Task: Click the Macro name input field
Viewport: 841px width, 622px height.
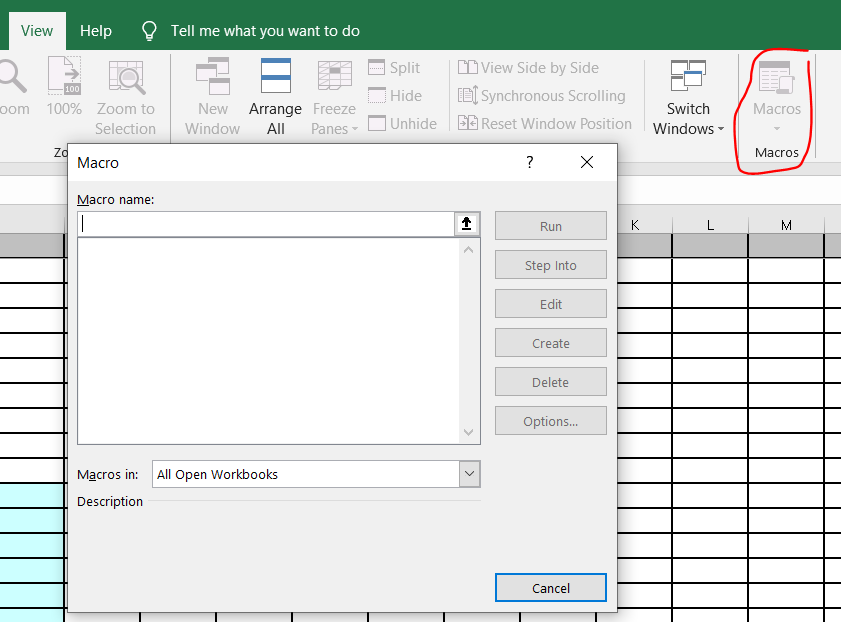Action: (267, 224)
